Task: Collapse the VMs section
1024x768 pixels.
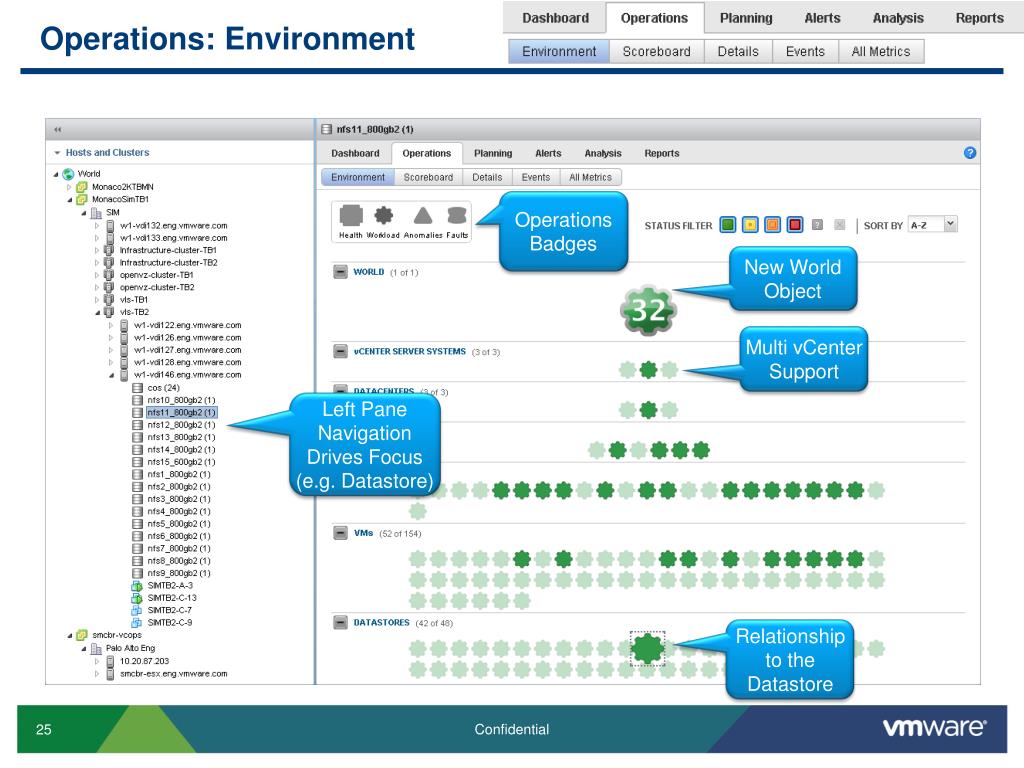Action: pos(340,533)
